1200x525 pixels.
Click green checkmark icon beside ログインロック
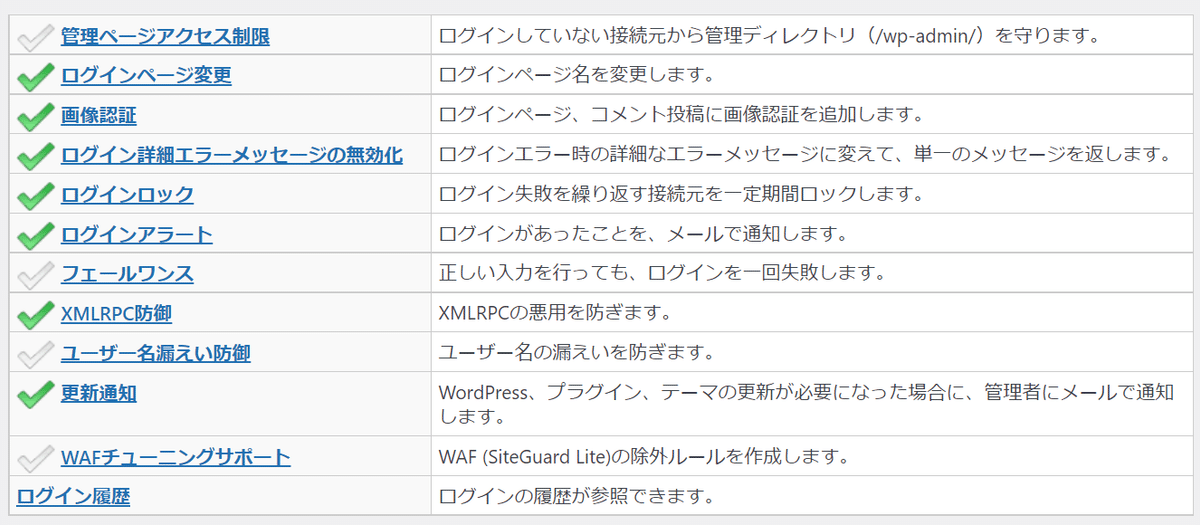coord(35,196)
